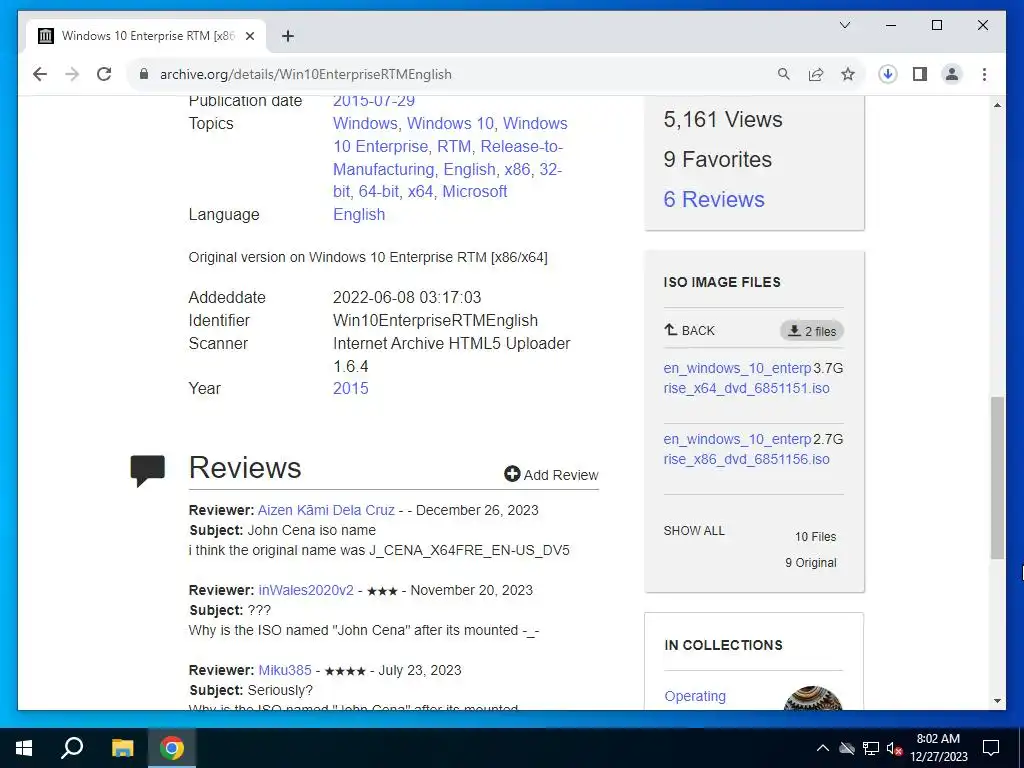The width and height of the screenshot is (1024, 768).
Task: Go back with the browser back arrow
Action: click(x=40, y=74)
